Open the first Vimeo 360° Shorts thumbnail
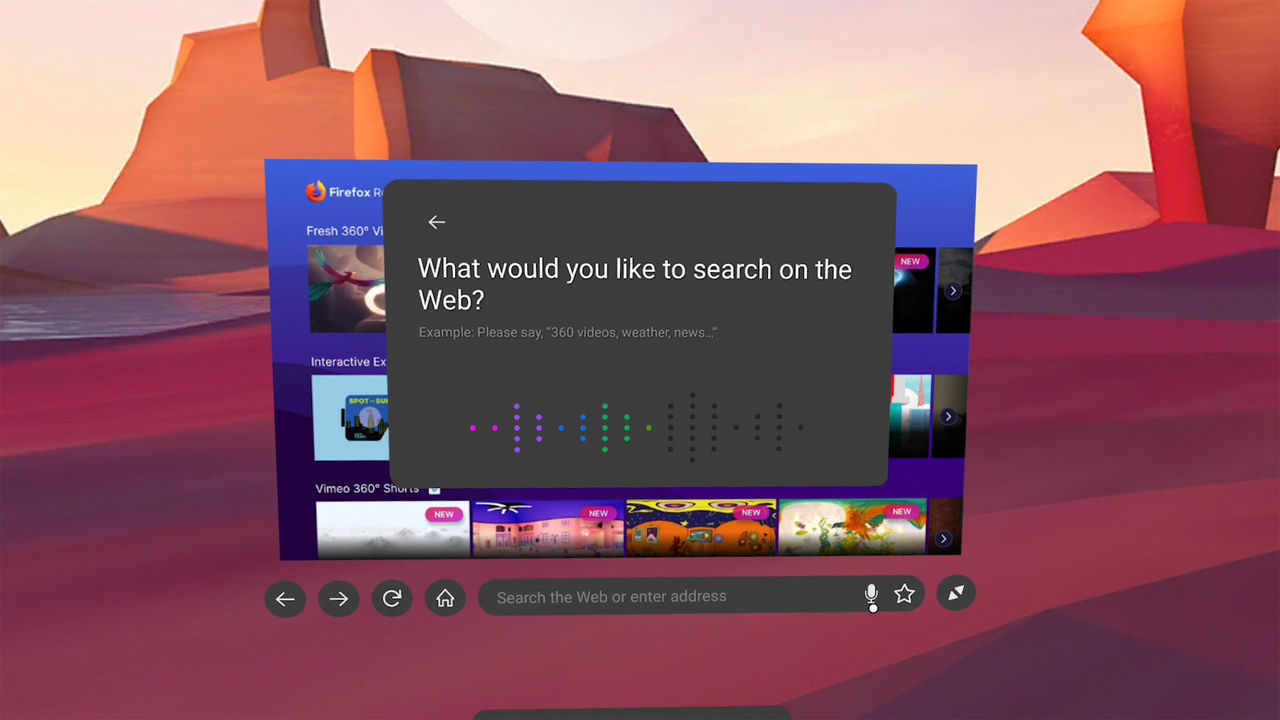Screen dimensions: 1280x720 [392, 528]
